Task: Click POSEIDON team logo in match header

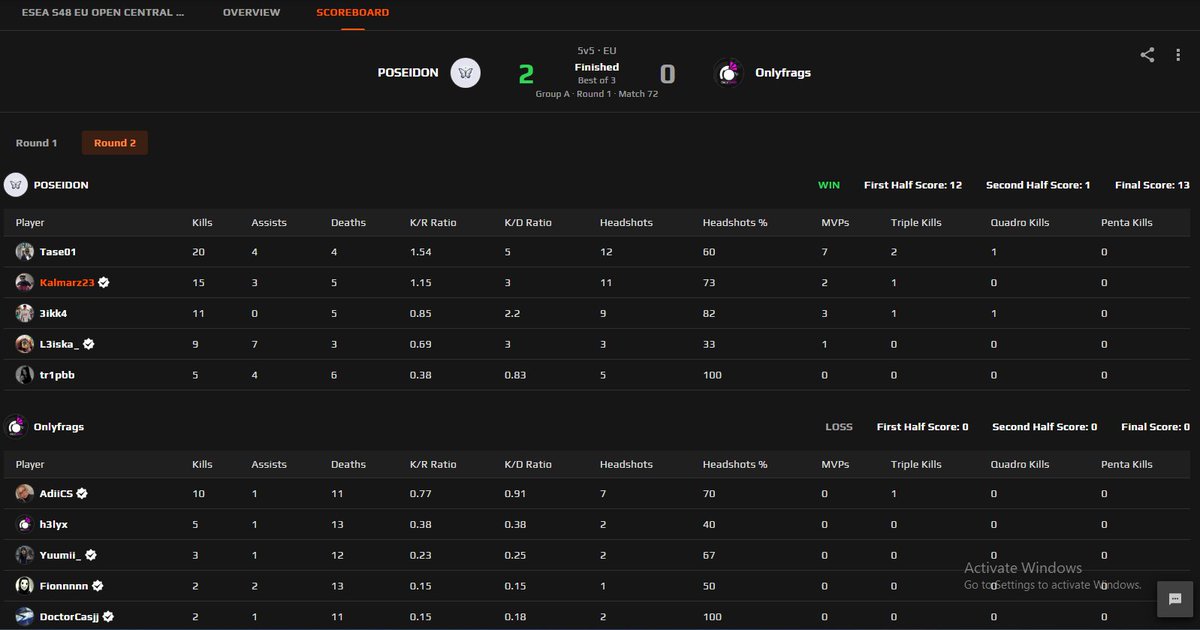Action: [465, 73]
